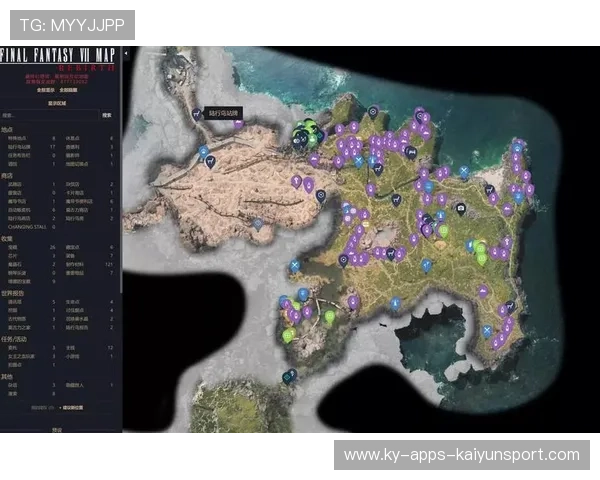Click the chocobo stop marker with tooltip
This screenshot has width=600, height=480.
[x=196, y=115]
